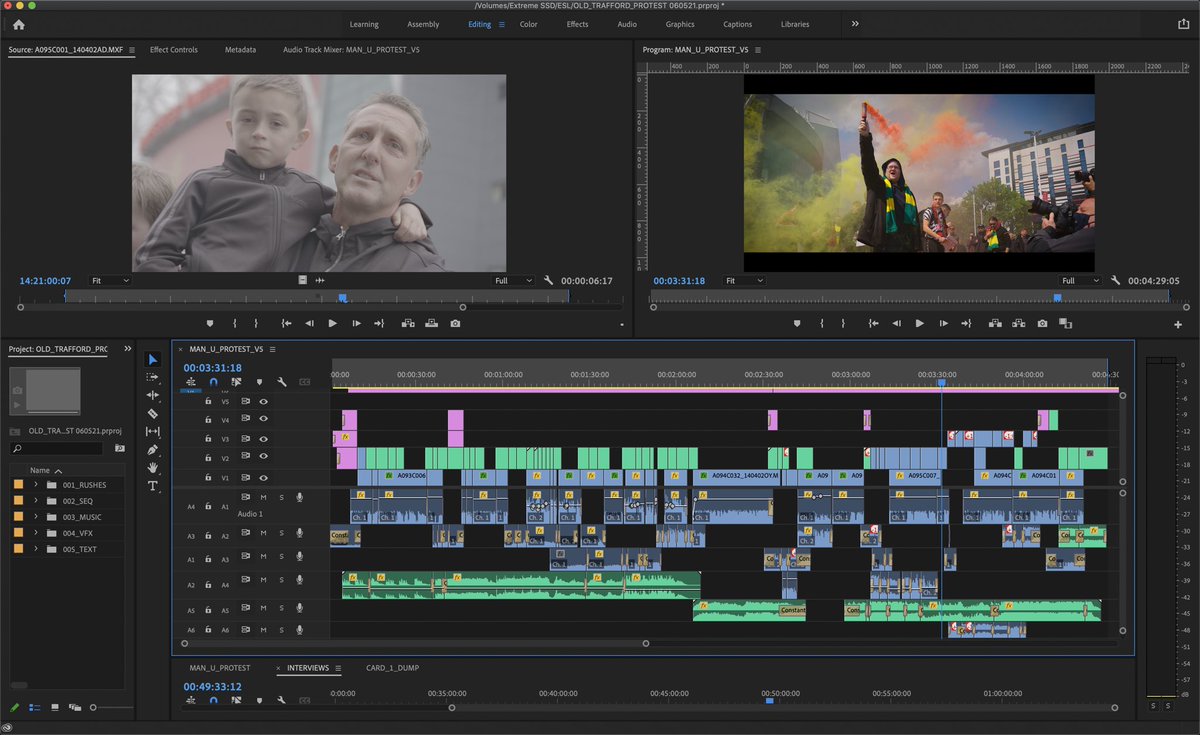Open the timeline settings wrench menu
The width and height of the screenshot is (1200, 735).
[x=281, y=382]
